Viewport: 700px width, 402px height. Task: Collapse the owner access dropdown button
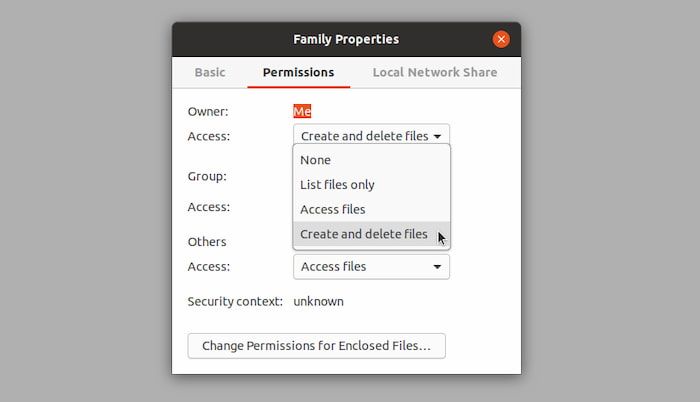371,136
